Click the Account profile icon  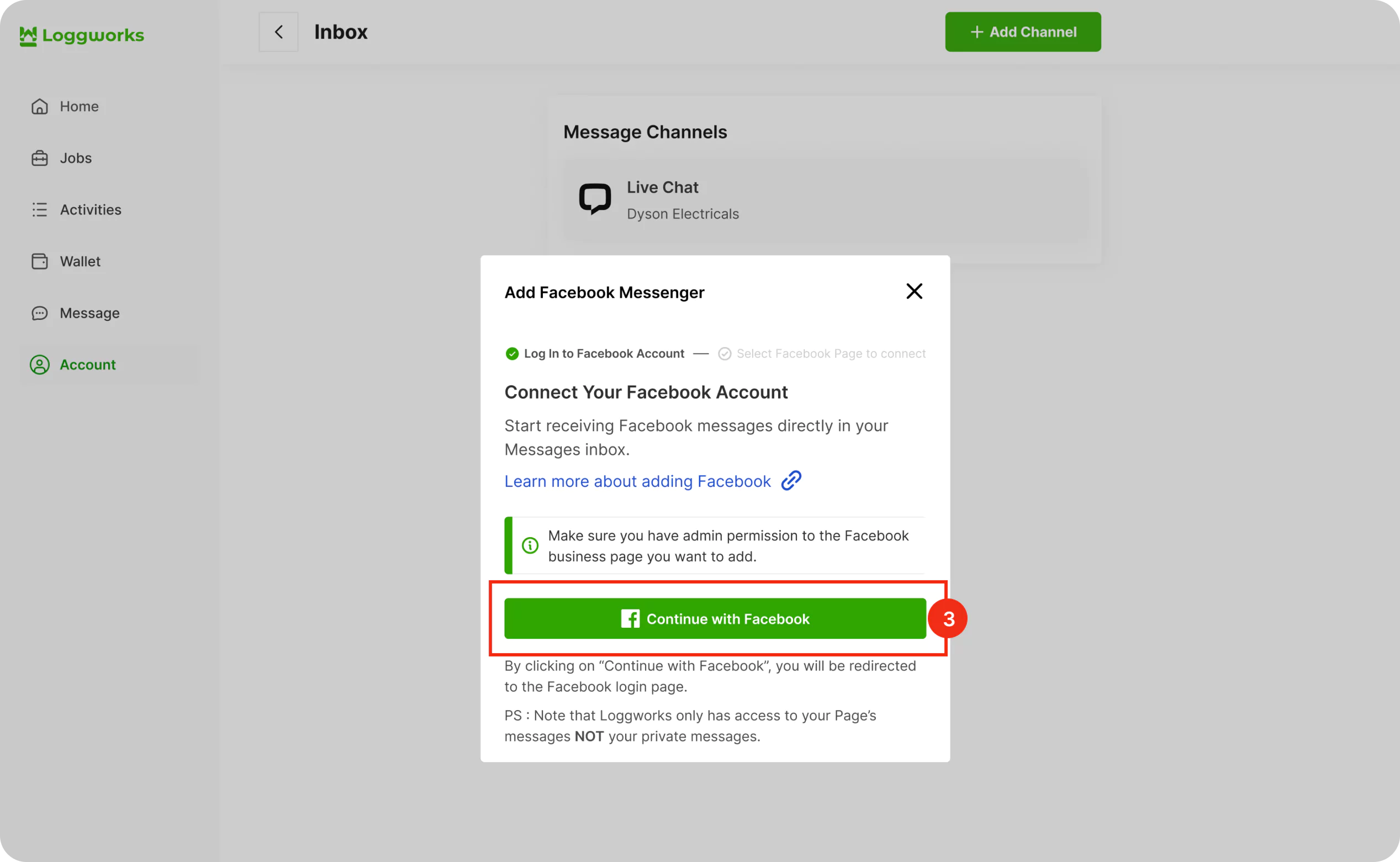(39, 365)
